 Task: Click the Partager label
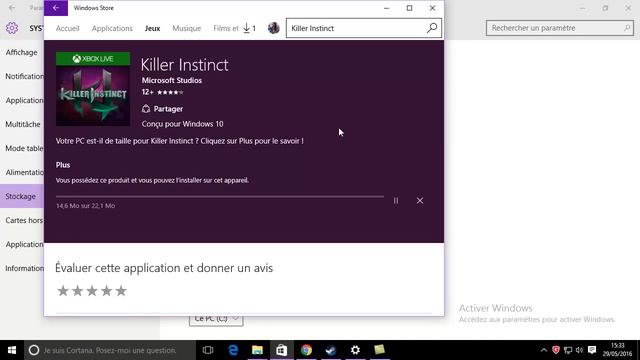pos(168,109)
